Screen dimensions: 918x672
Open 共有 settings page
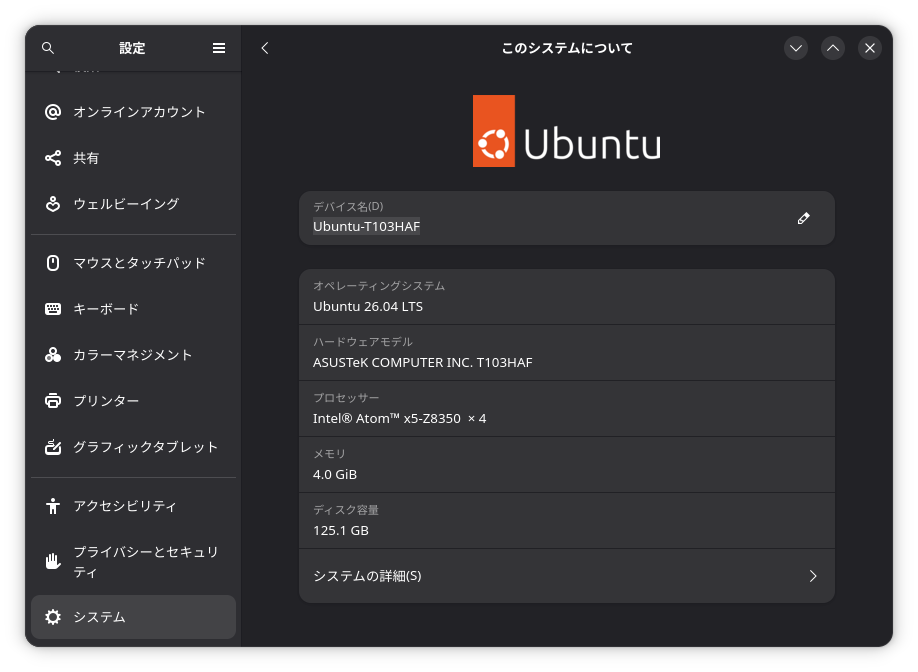[x=133, y=158]
